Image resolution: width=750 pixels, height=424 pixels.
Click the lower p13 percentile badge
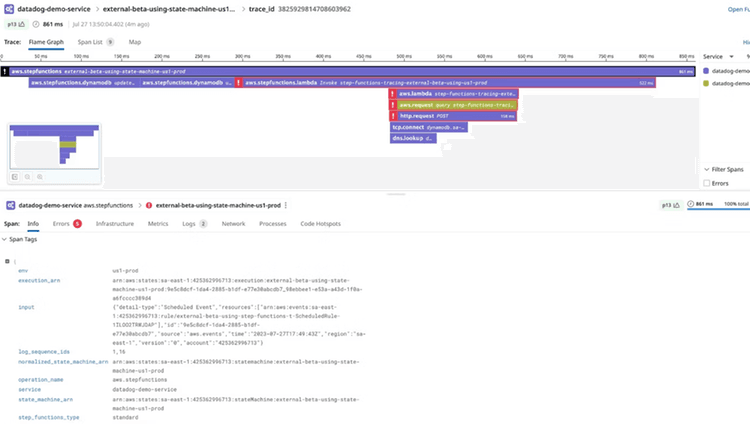(x=670, y=205)
